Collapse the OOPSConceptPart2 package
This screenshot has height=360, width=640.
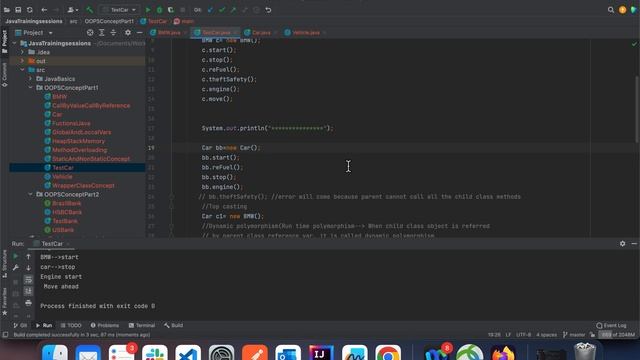click(x=31, y=195)
